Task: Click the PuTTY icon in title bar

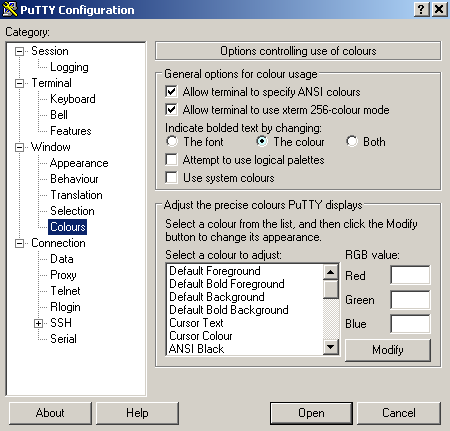Action: coord(9,9)
